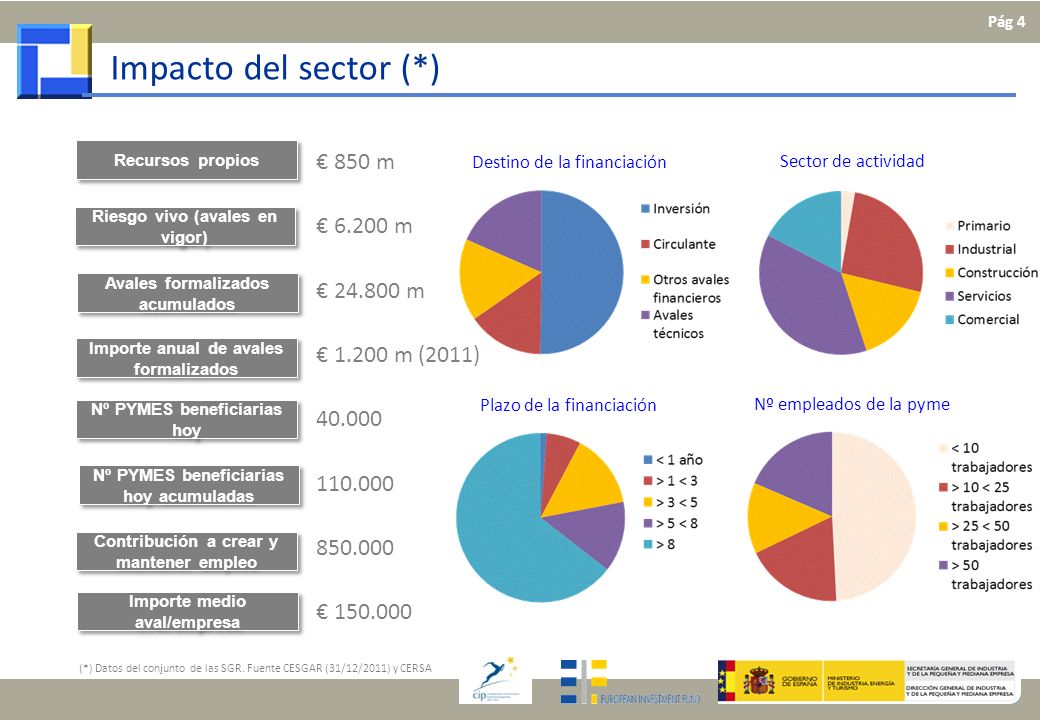The image size is (1040, 720).
Task: Click the European Investment Fund logo
Action: click(x=629, y=682)
